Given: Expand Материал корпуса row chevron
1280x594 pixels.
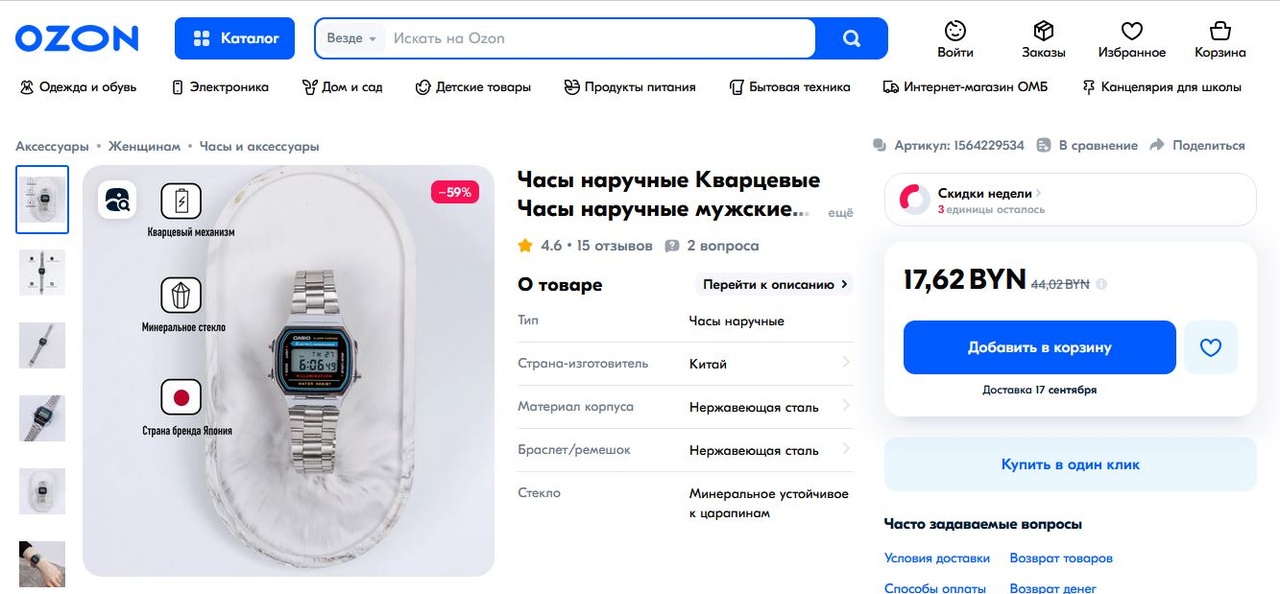Looking at the screenshot, I should point(846,405).
